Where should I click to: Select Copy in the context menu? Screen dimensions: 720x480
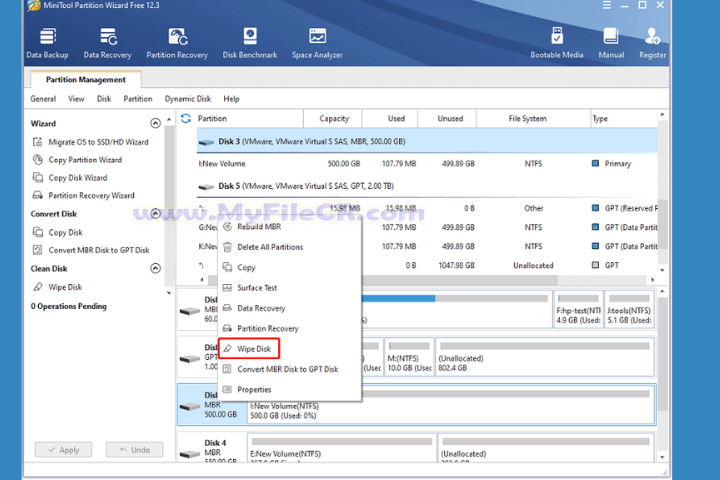point(289,267)
